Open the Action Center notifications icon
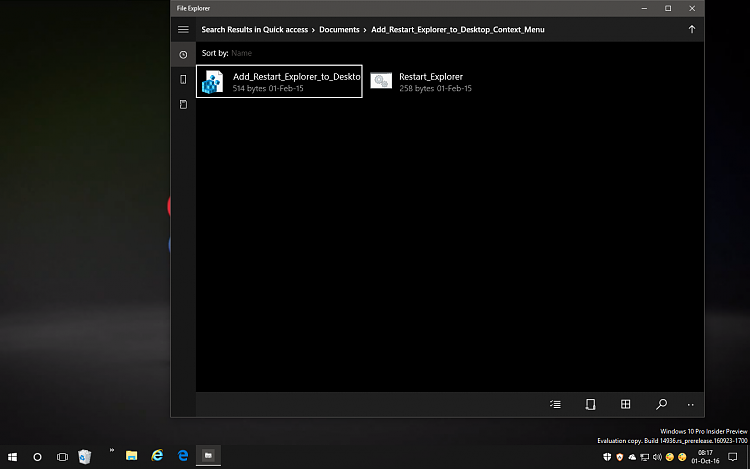The image size is (750, 469). tap(732, 456)
